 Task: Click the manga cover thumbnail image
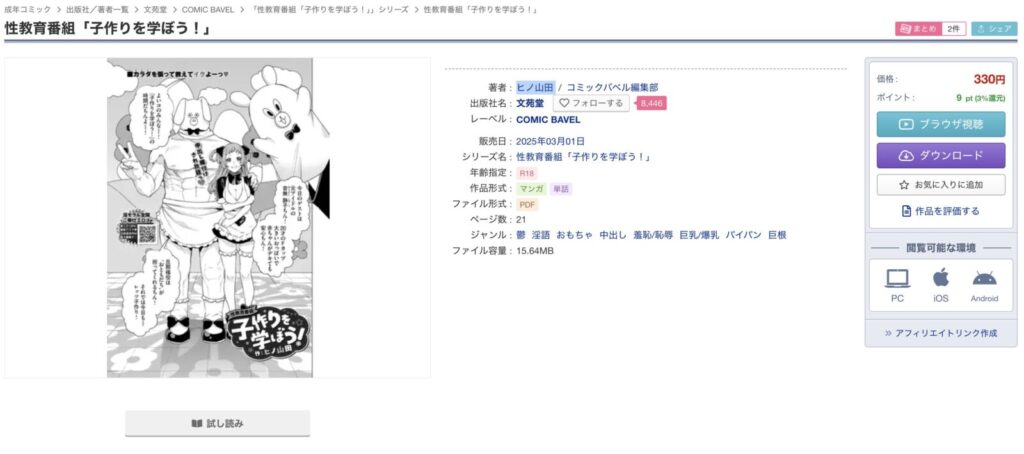tap(210, 218)
